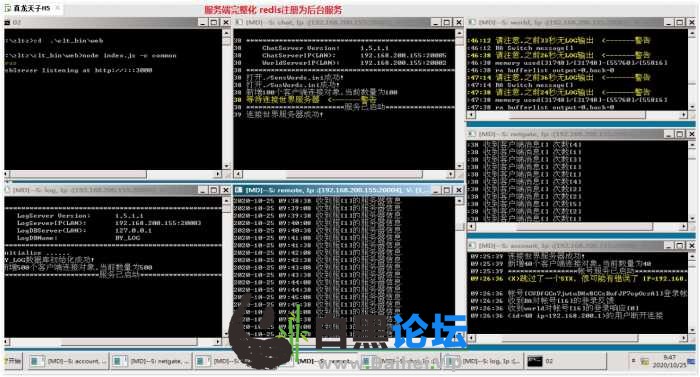This screenshot has height=377, width=700.
Task: Open the log window's system menu icon
Action: click(x=8, y=190)
